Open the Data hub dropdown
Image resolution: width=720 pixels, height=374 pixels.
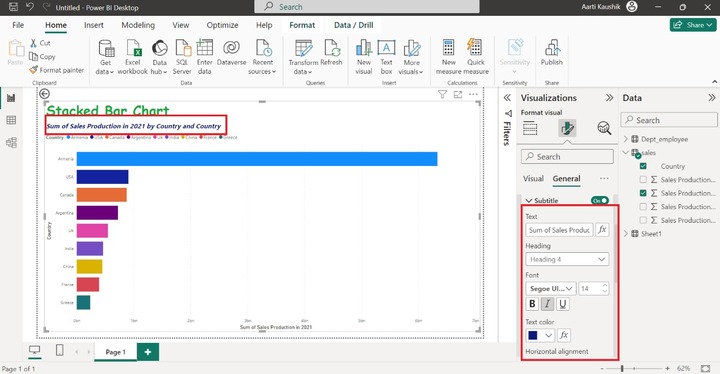point(159,57)
